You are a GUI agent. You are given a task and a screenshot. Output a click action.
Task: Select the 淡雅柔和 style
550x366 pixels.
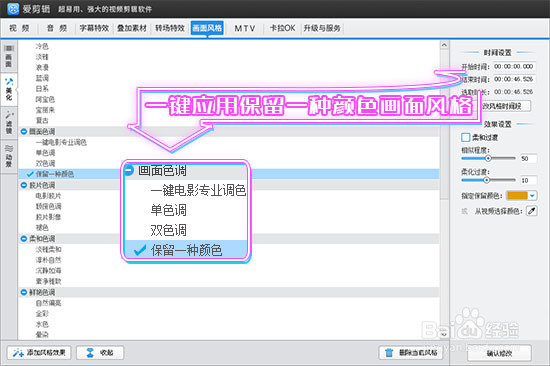pyautogui.click(x=48, y=249)
